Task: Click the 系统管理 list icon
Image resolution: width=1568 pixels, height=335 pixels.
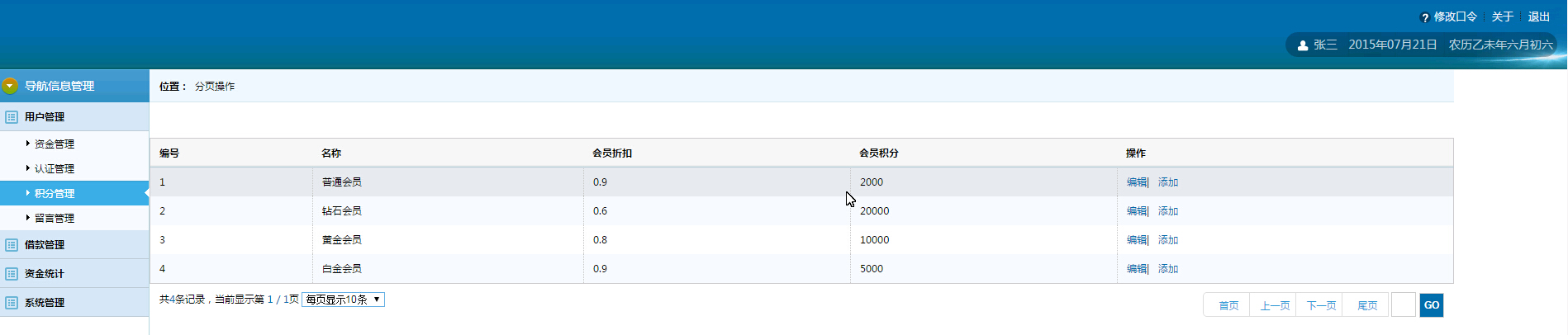Action: (x=12, y=303)
